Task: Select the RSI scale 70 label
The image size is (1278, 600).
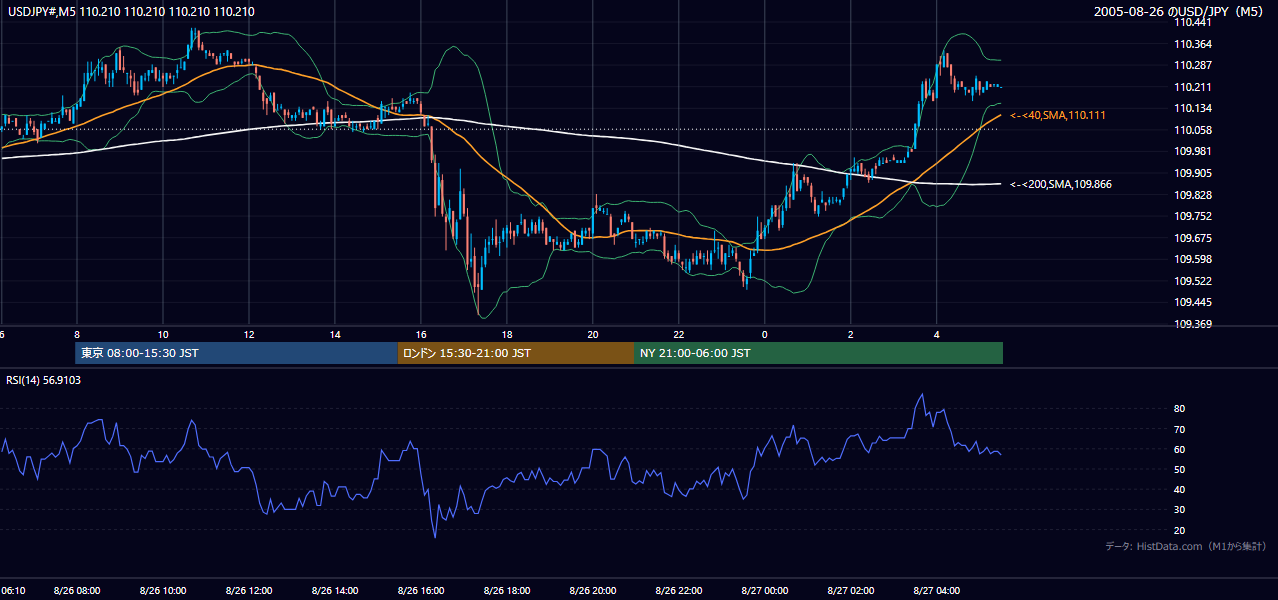Action: pos(1180,429)
